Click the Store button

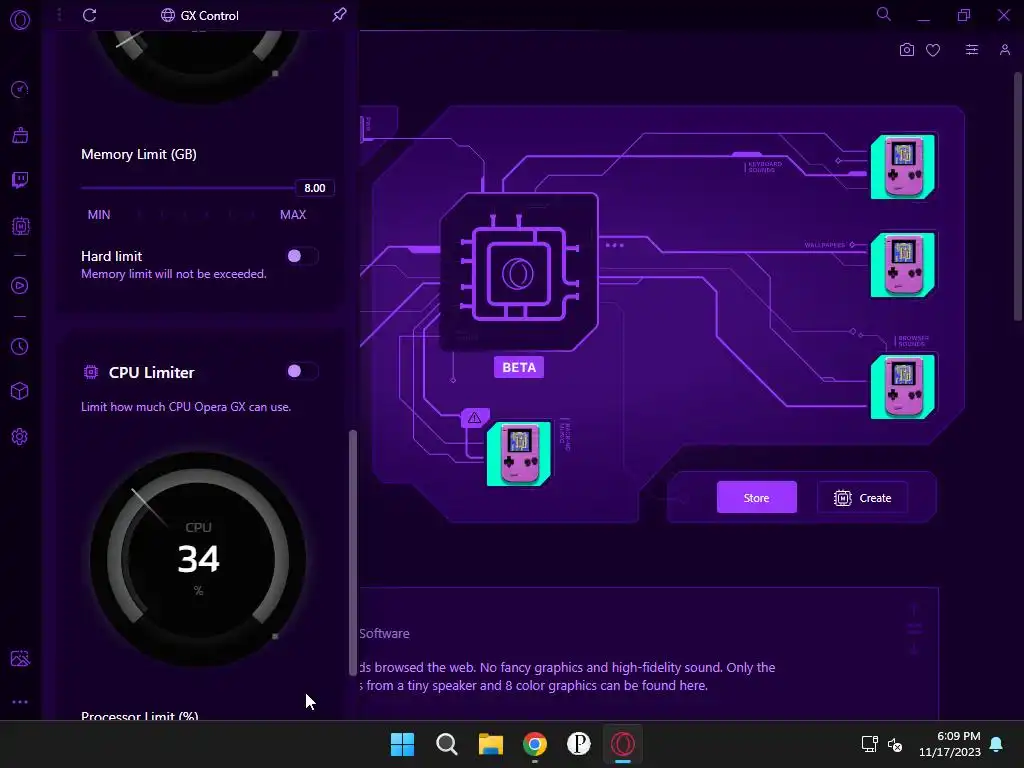[x=756, y=498]
